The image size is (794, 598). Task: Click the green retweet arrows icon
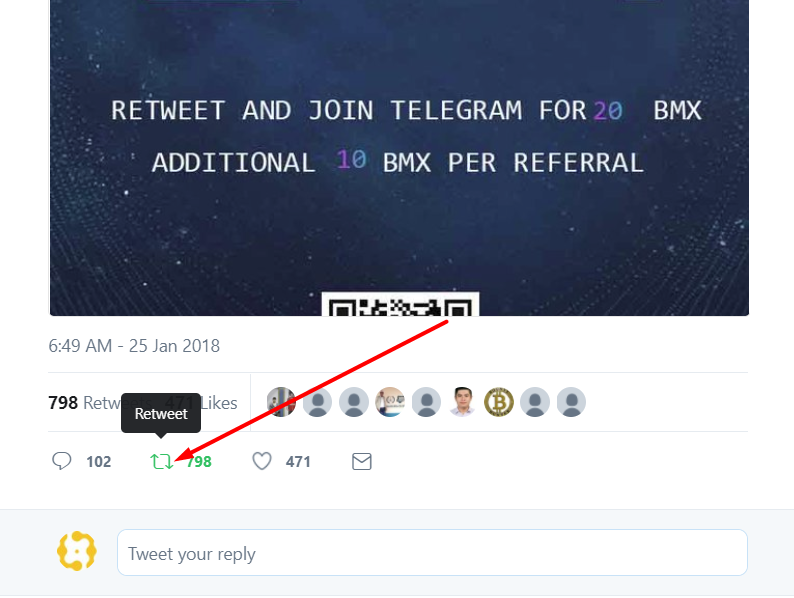tap(162, 461)
